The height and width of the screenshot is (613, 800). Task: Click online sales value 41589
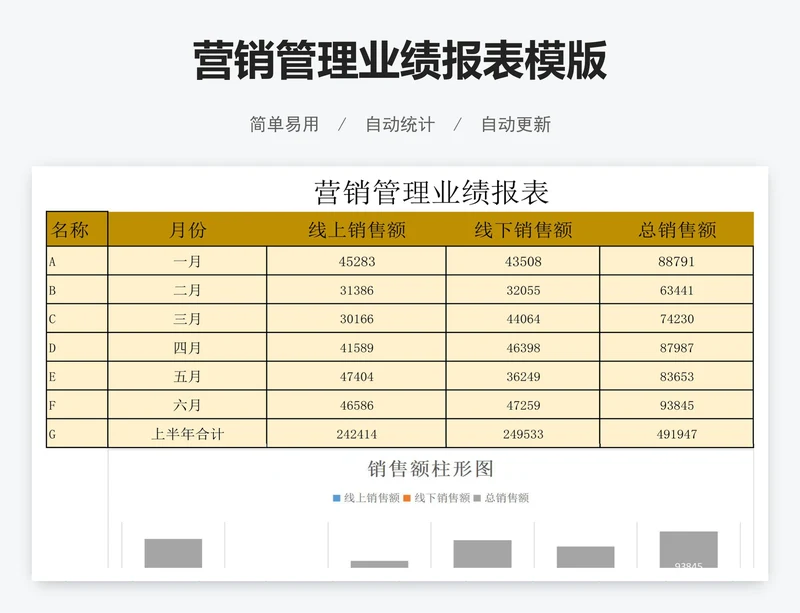coord(357,348)
